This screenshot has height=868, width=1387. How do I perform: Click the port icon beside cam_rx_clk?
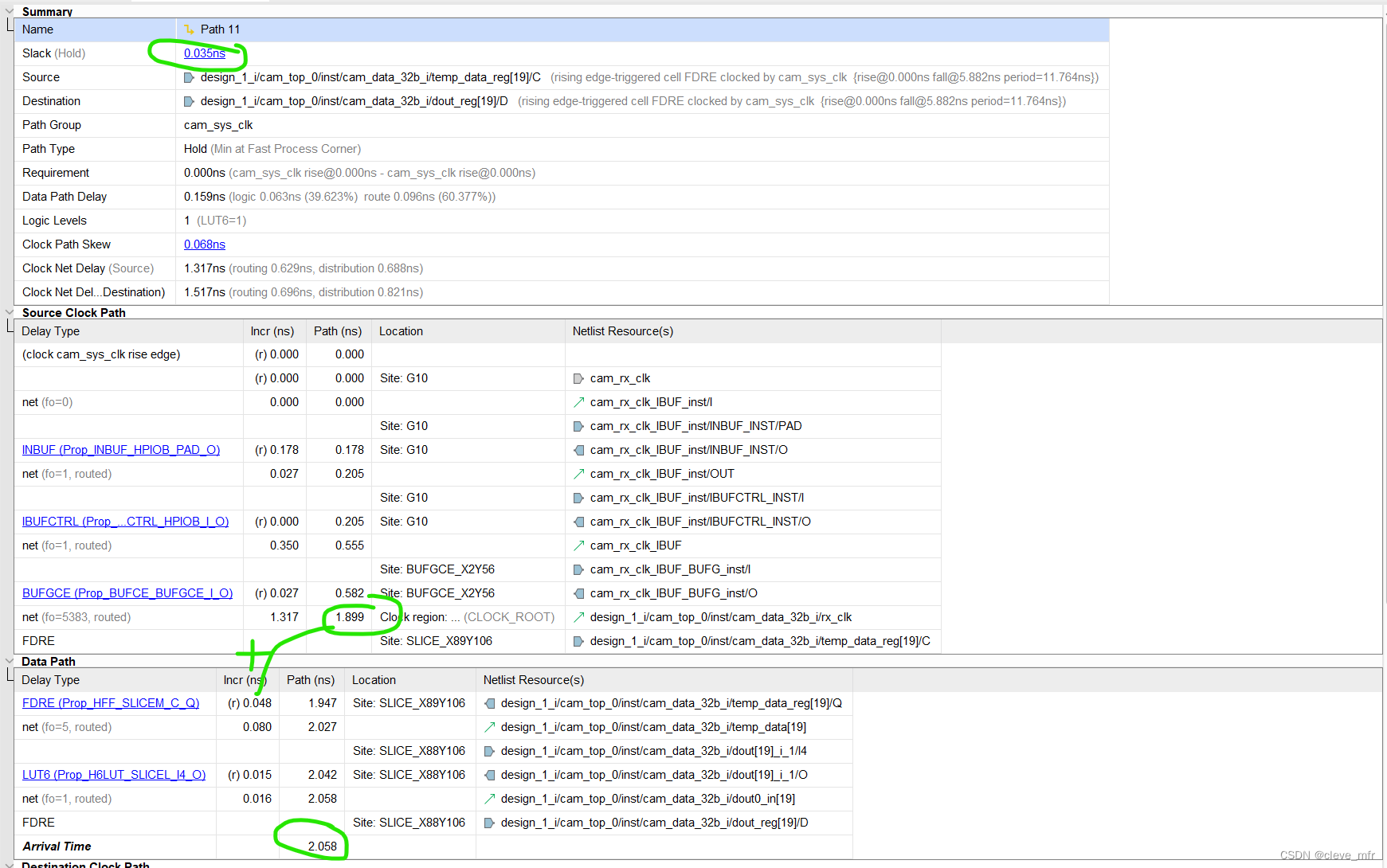point(579,378)
